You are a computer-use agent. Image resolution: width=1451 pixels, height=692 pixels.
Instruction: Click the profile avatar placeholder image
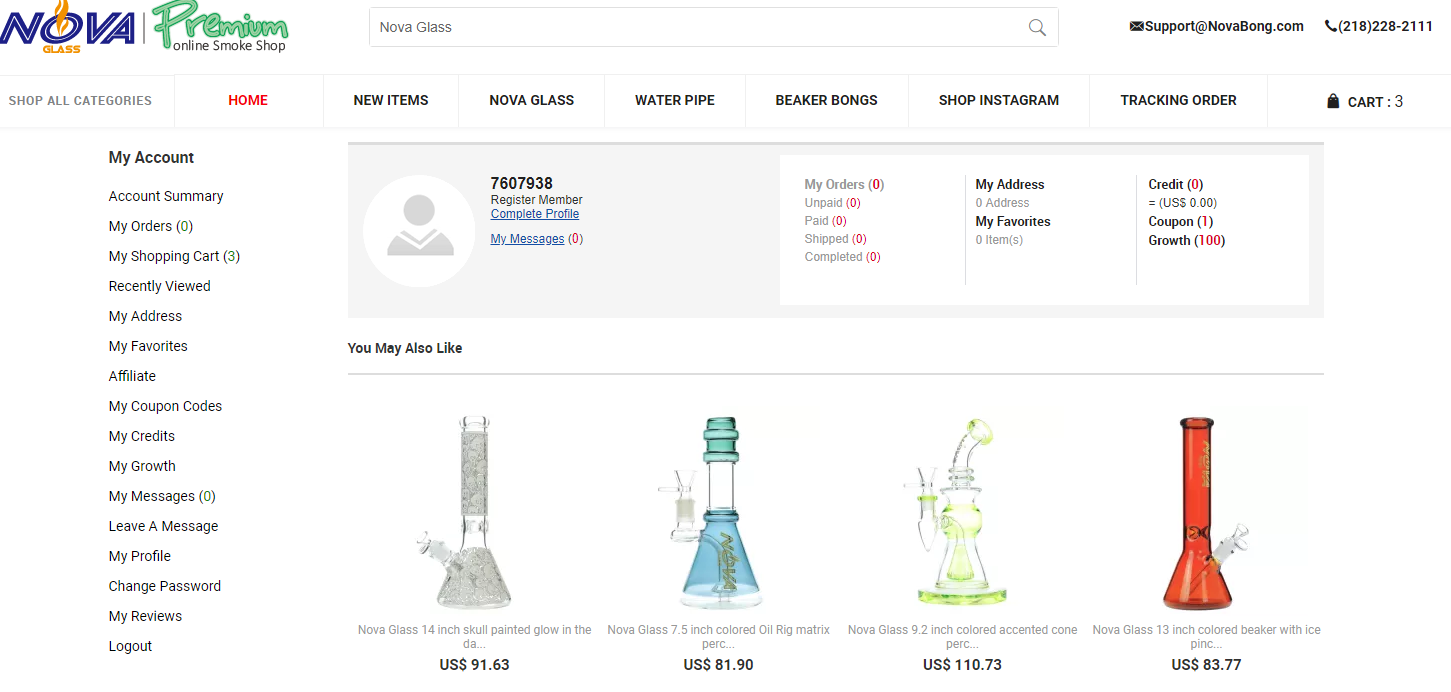419,231
